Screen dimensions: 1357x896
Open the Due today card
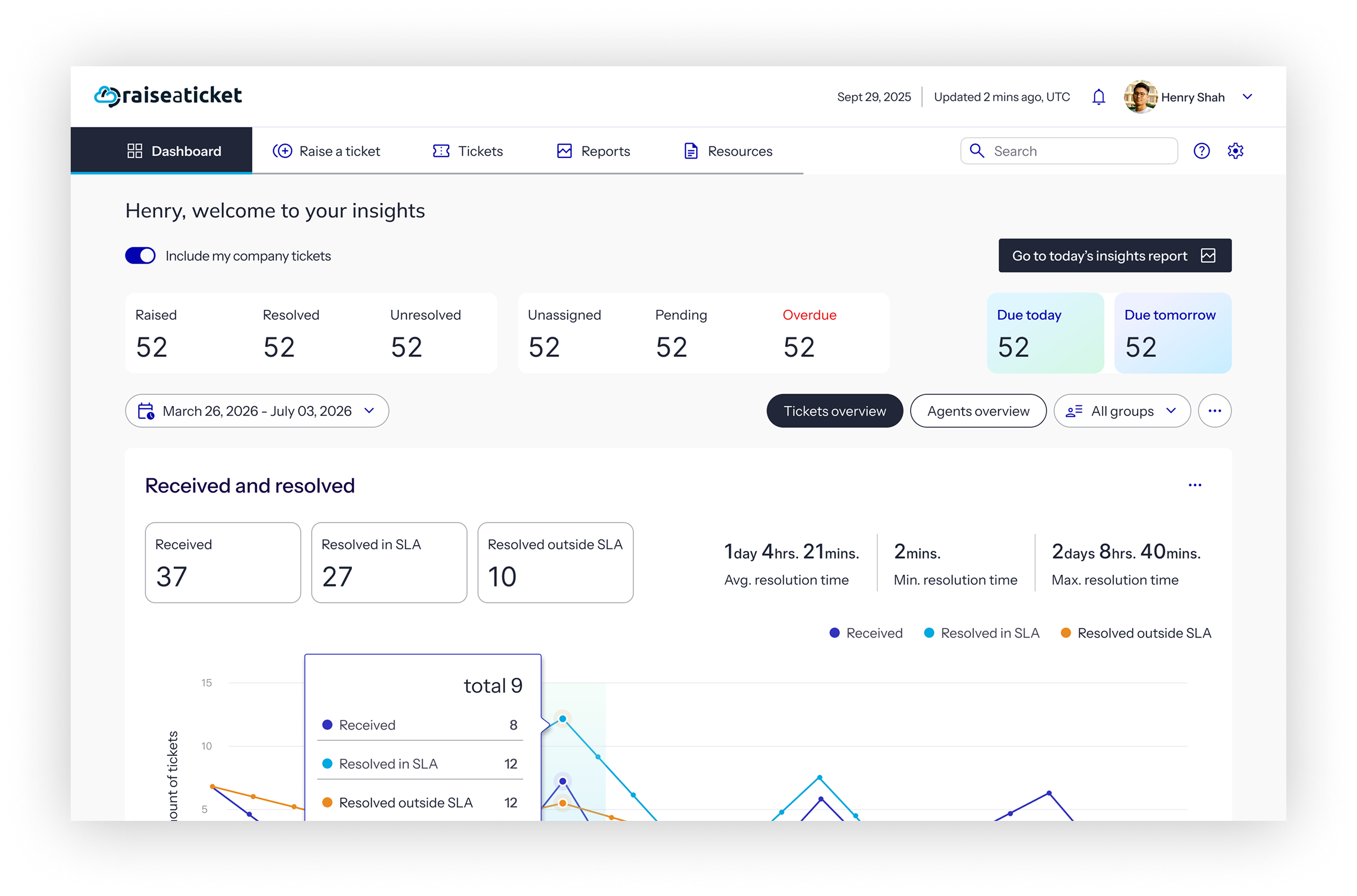coord(1045,333)
